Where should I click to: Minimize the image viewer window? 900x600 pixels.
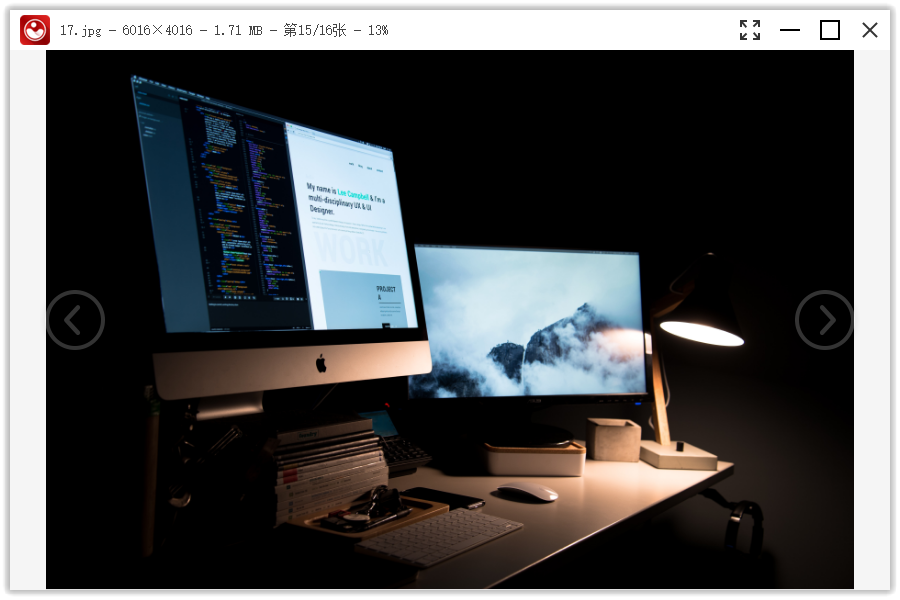pos(790,30)
